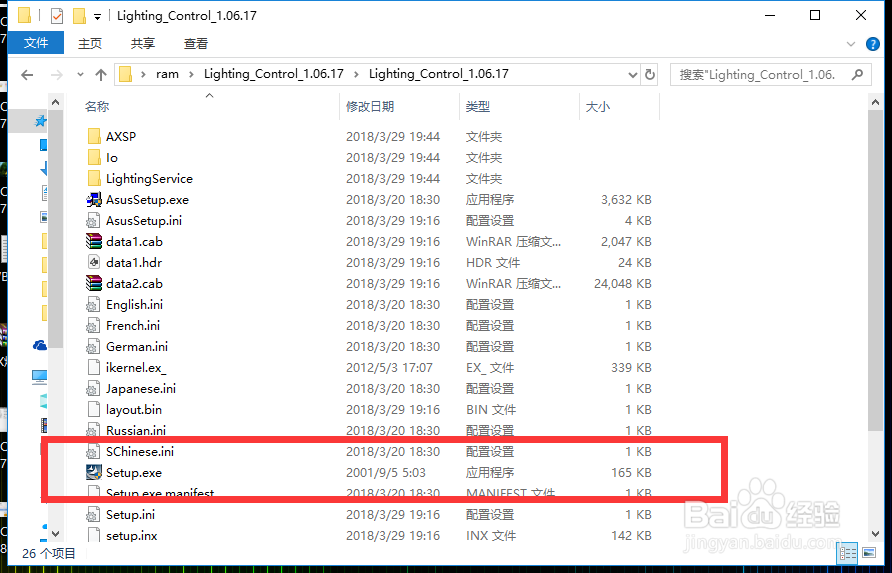Image resolution: width=892 pixels, height=573 pixels.
Task: Click the search Lighting_Control box
Action: (771, 75)
